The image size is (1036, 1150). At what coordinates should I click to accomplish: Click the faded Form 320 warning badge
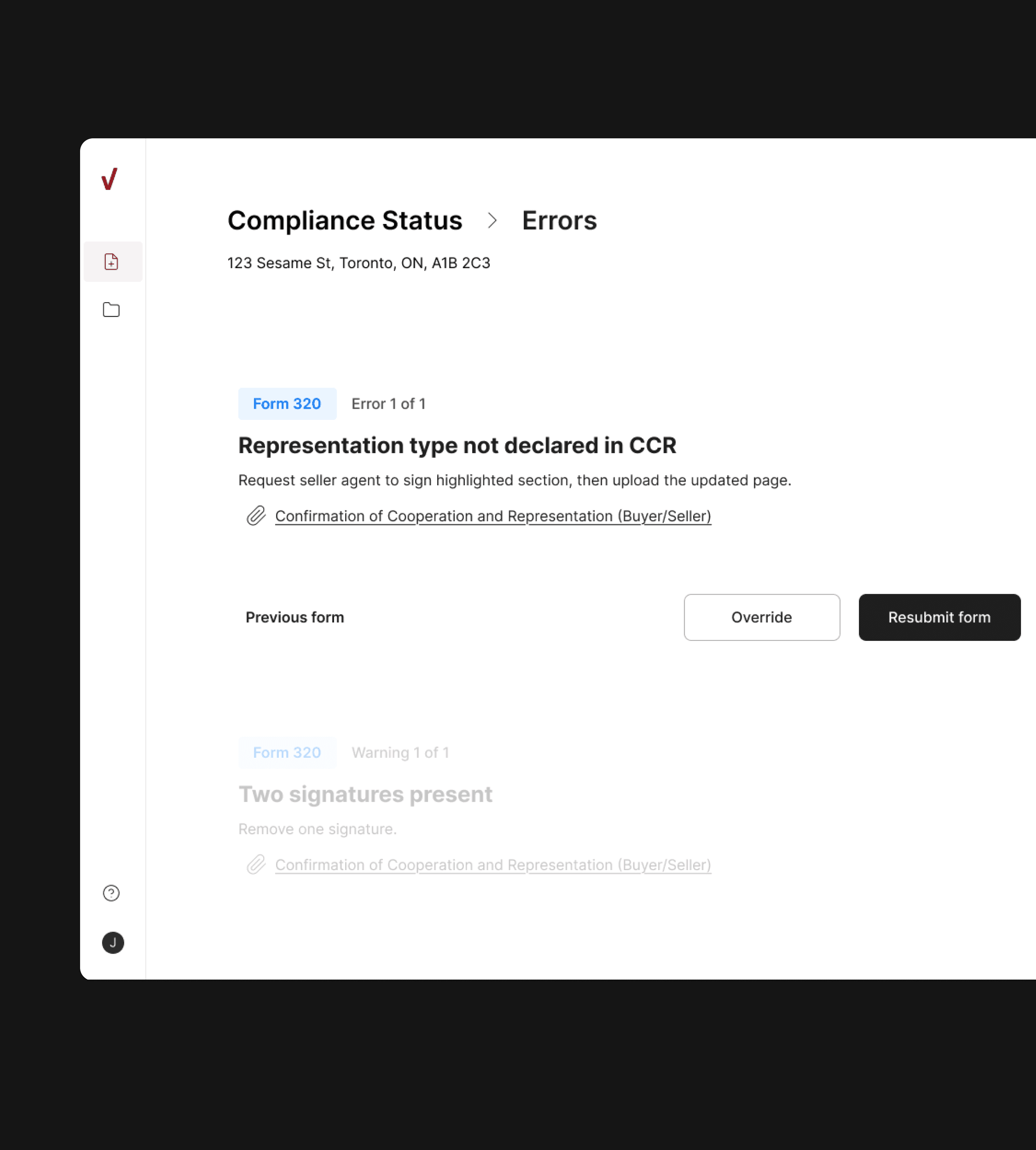pyautogui.click(x=287, y=752)
